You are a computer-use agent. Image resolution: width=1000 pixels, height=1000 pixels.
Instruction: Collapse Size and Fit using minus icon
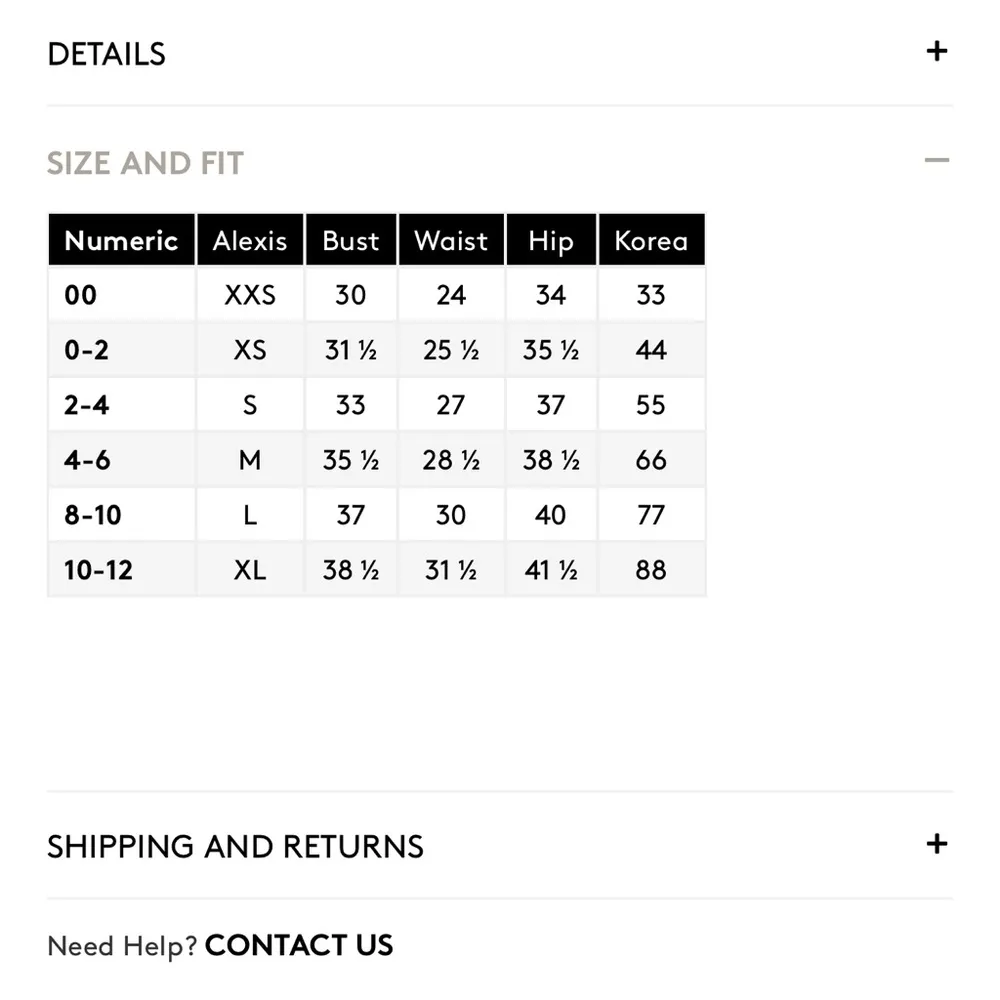936,160
